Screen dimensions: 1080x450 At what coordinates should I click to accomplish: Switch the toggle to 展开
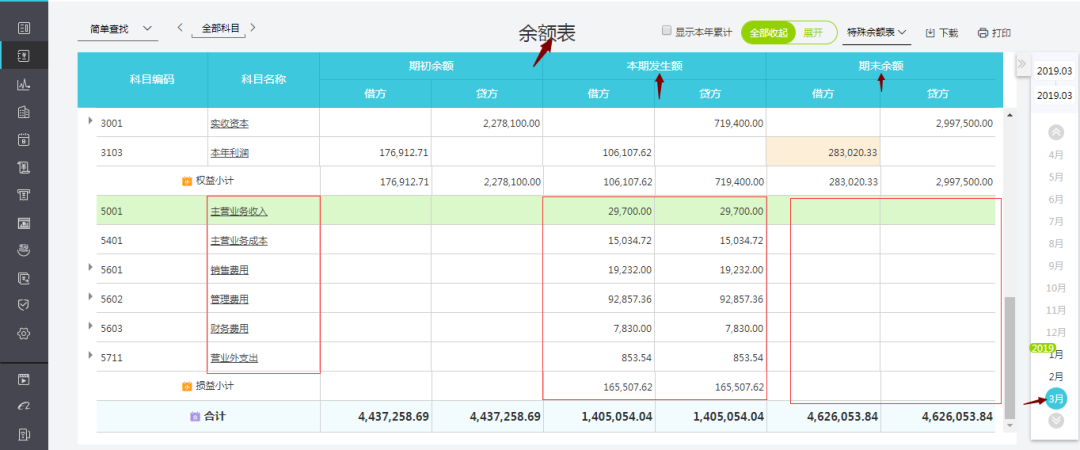pos(813,33)
